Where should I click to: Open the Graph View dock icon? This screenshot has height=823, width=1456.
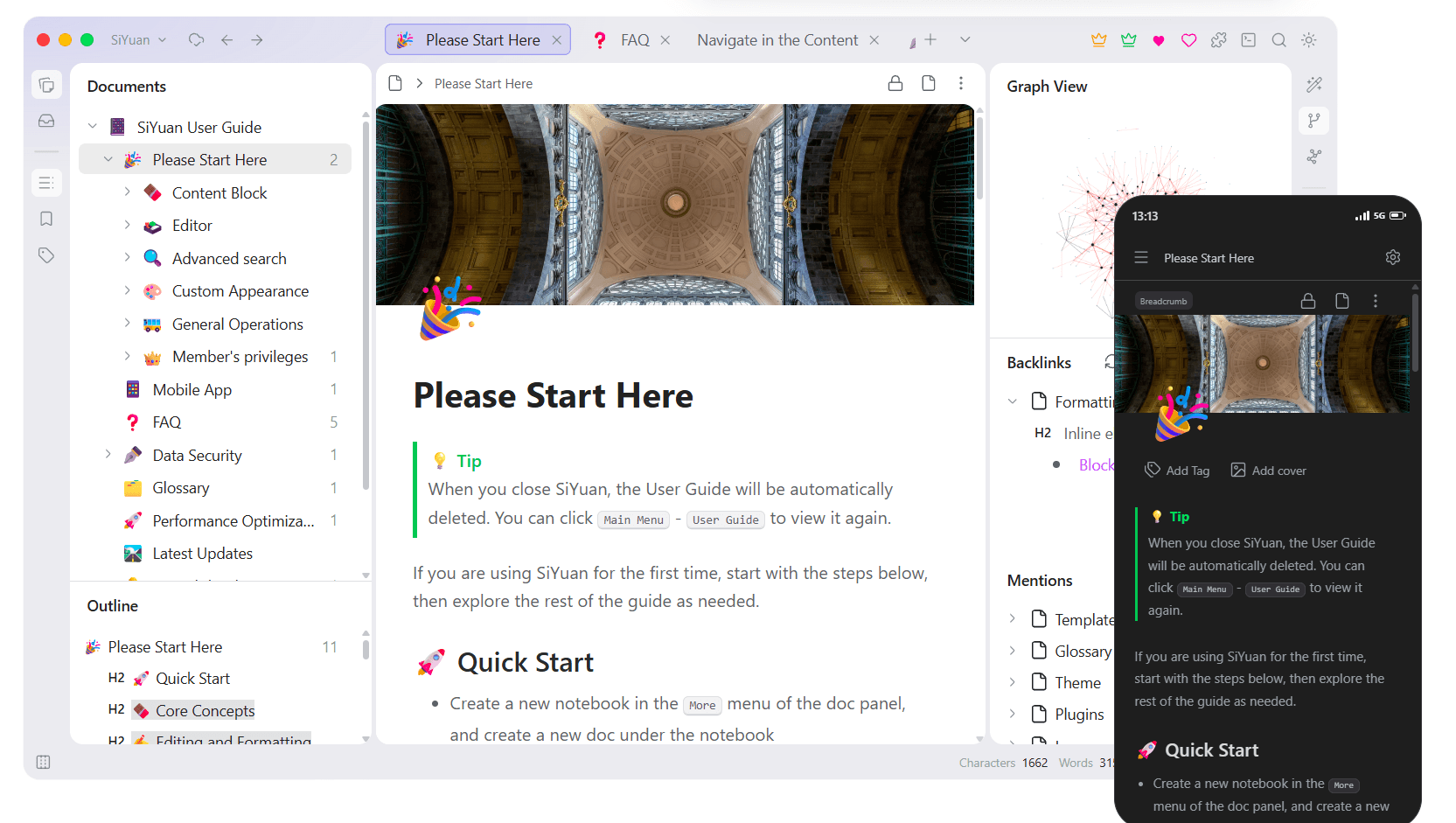[1314, 121]
